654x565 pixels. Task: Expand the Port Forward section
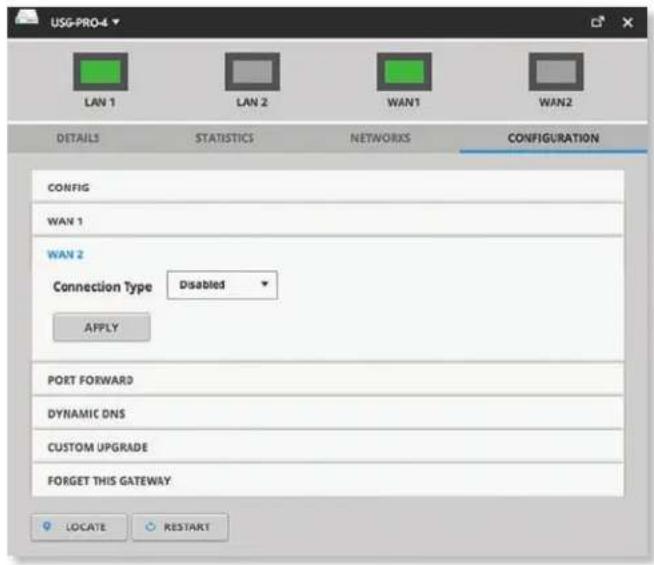tap(328, 379)
